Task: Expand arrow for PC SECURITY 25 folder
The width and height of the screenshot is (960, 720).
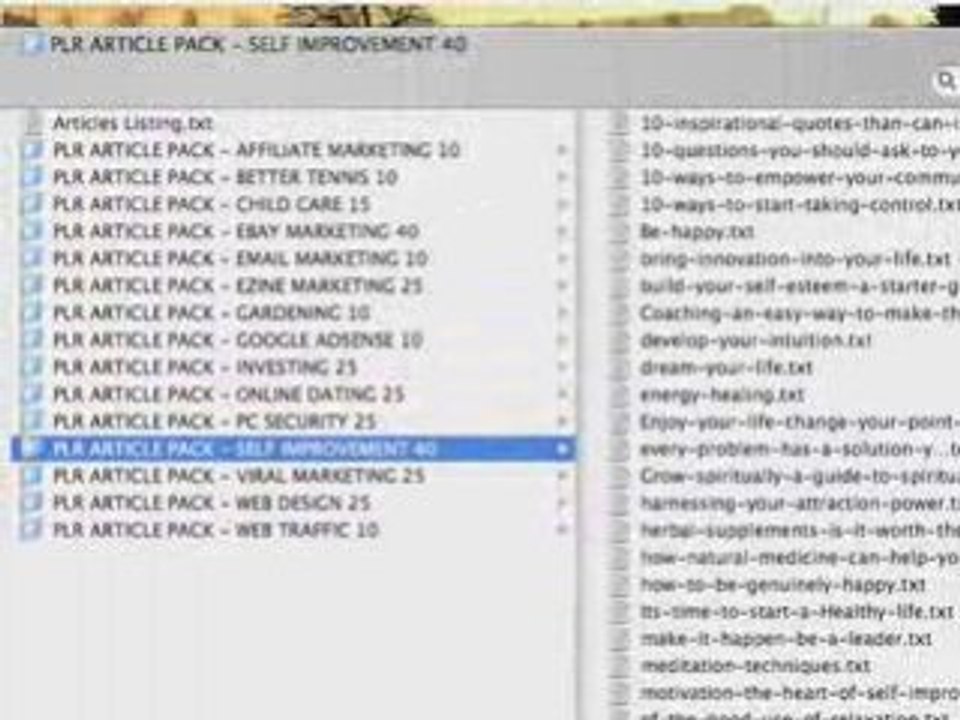Action: pos(561,421)
